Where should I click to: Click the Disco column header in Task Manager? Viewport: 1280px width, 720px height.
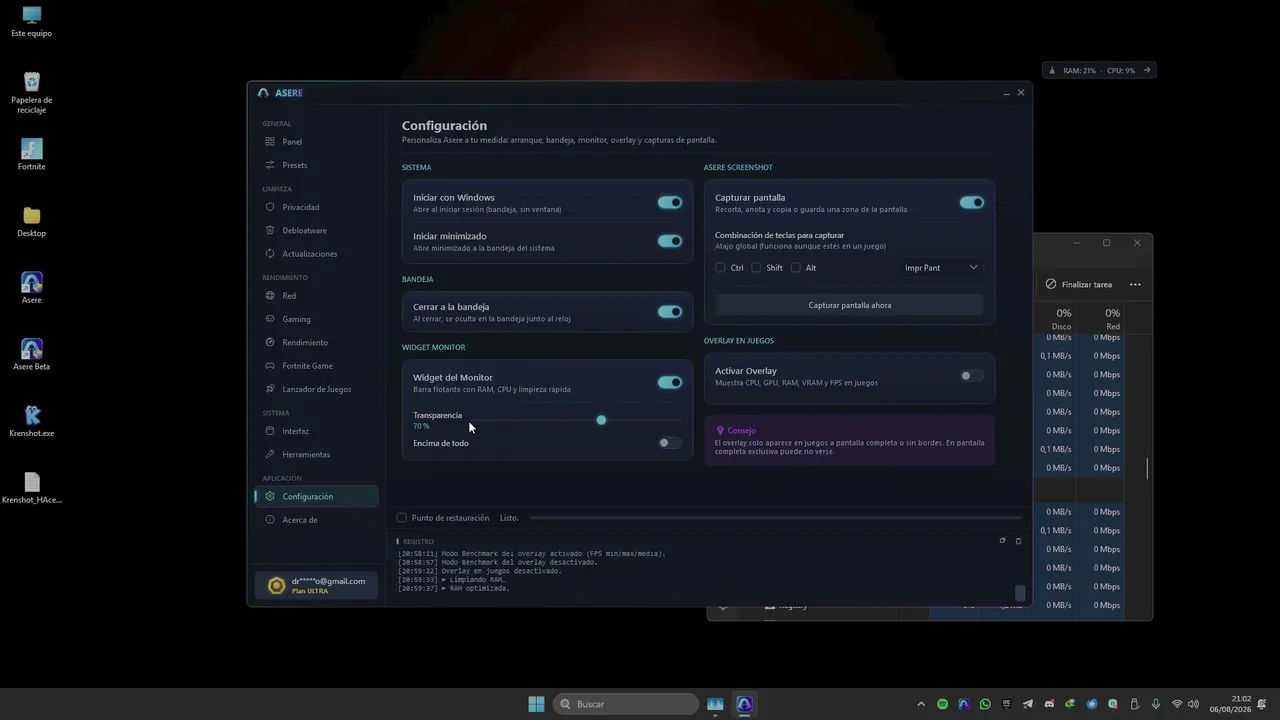(x=1061, y=319)
